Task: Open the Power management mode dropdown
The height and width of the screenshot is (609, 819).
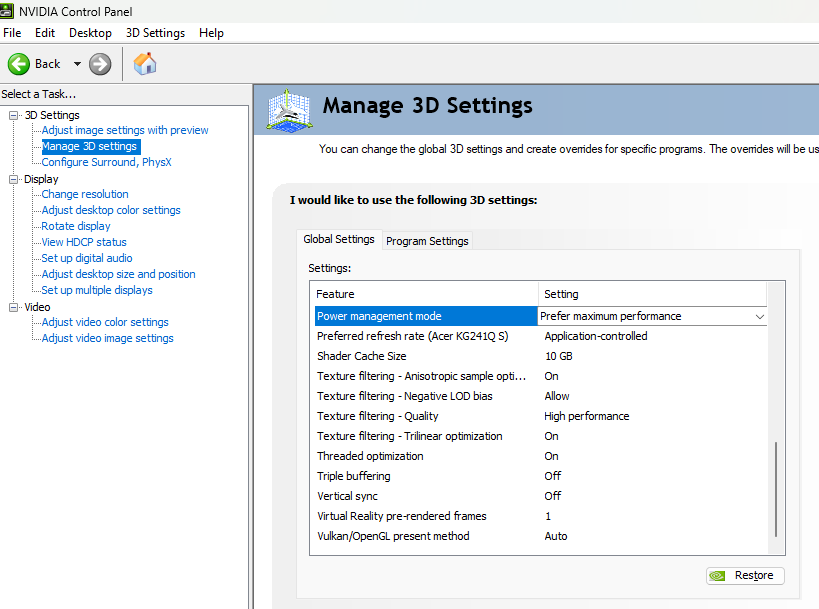Action: (x=759, y=317)
